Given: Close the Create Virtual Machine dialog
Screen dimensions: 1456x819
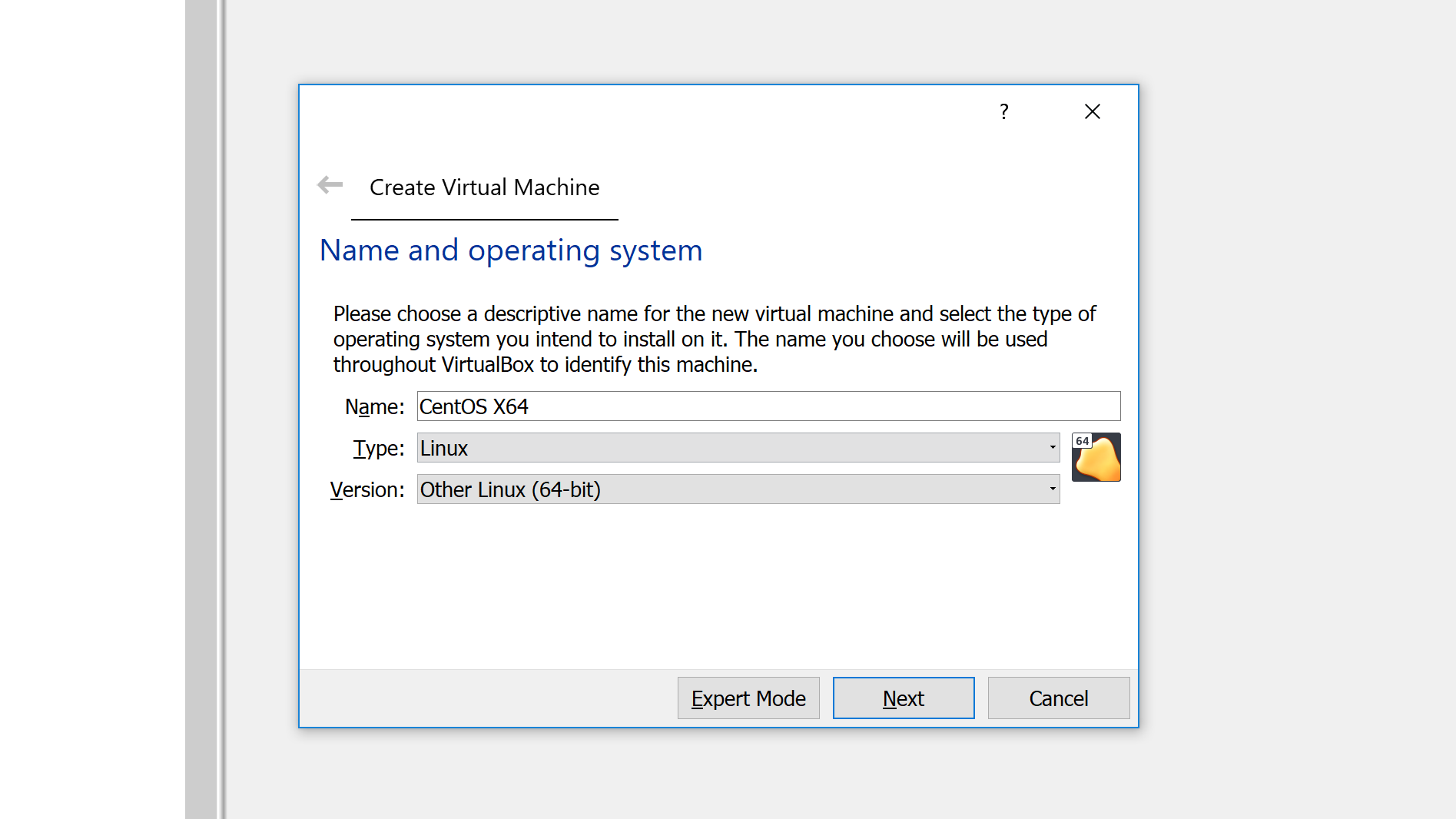Looking at the screenshot, I should tap(1092, 112).
